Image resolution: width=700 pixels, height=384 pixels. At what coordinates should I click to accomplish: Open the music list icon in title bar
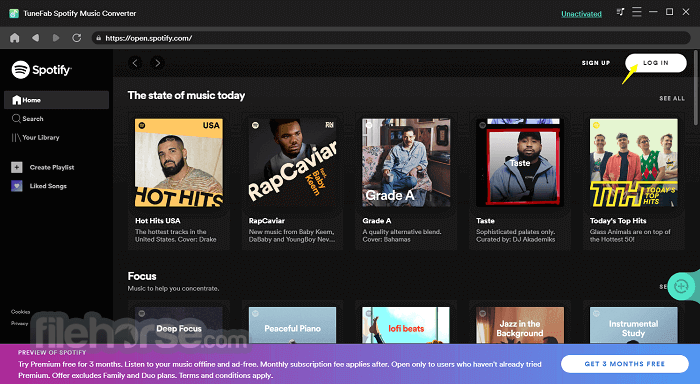[x=620, y=12]
